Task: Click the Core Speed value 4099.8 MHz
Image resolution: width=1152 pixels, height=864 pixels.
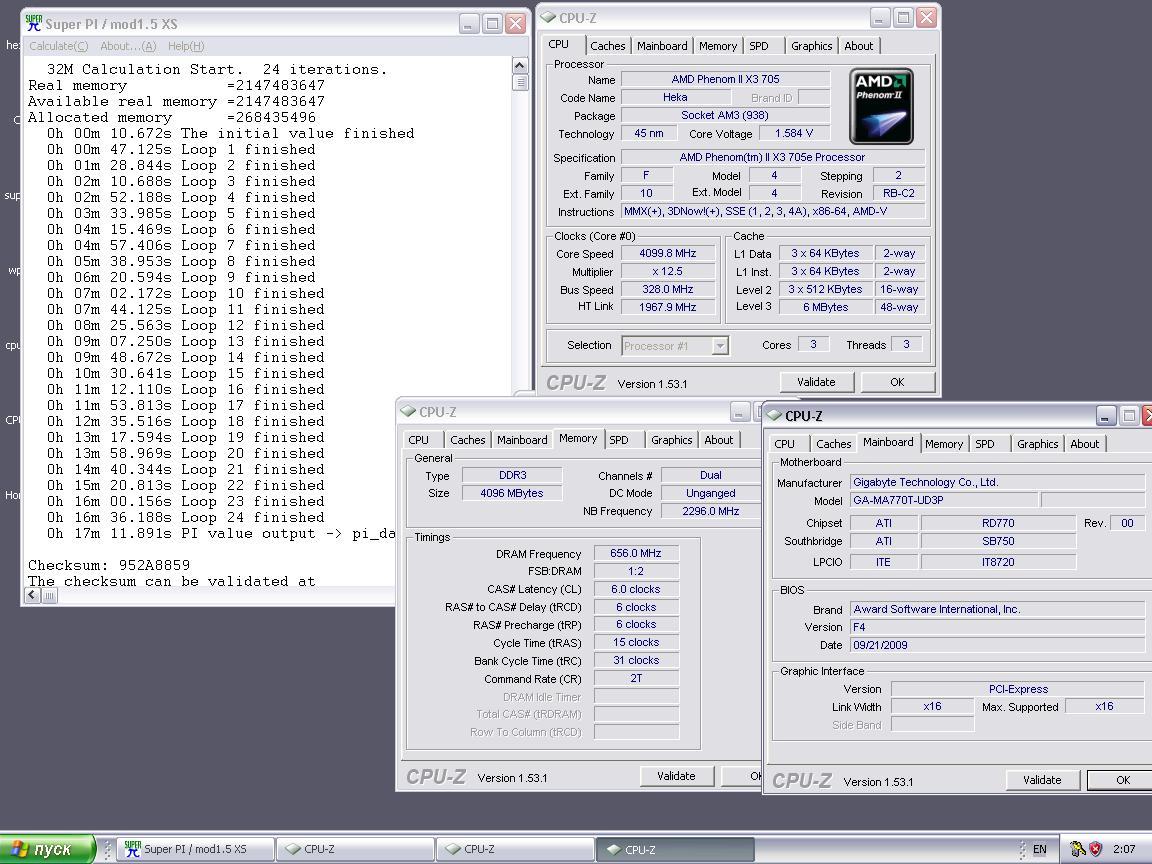Action: [x=668, y=253]
